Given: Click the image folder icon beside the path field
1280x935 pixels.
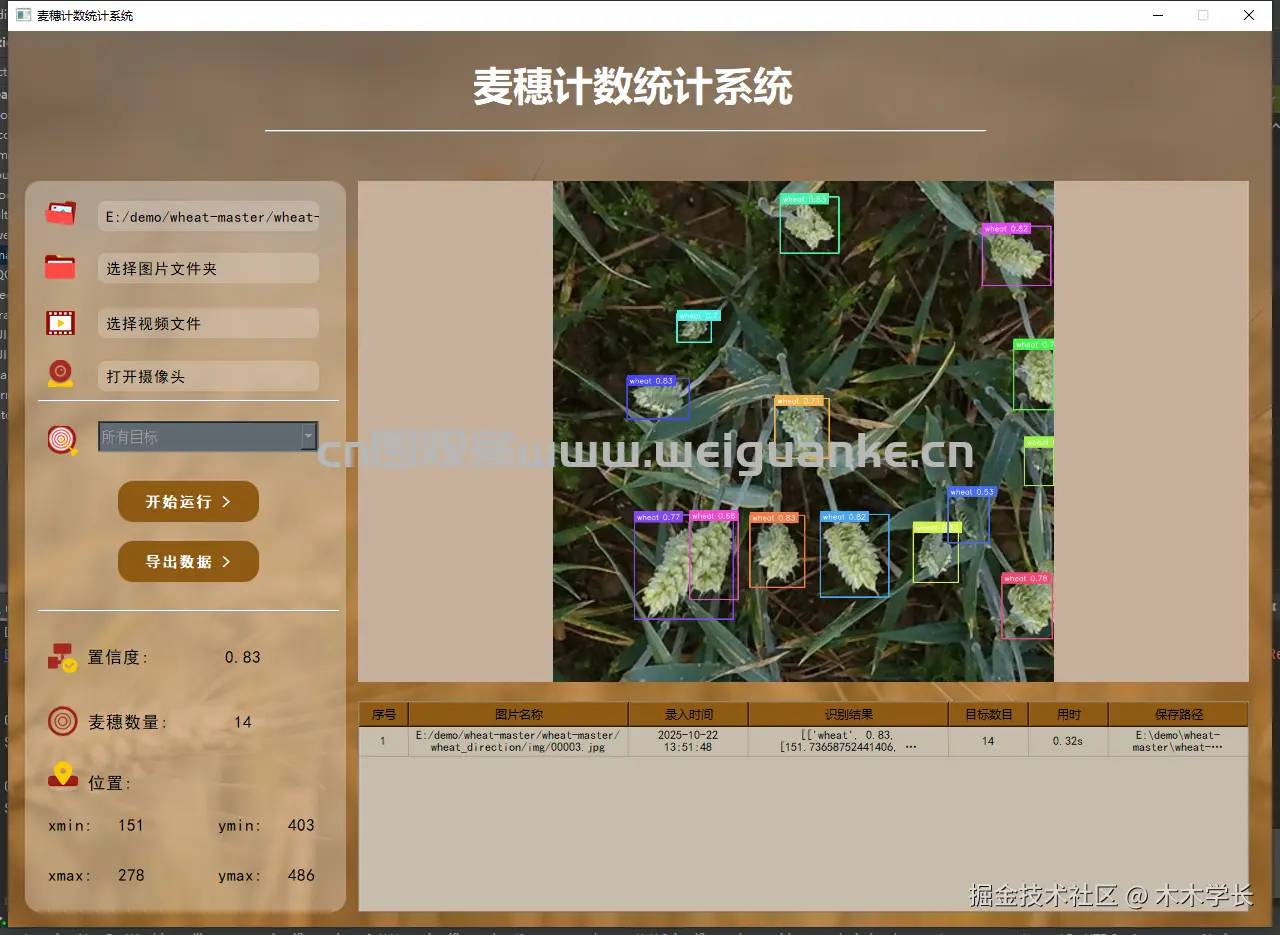Looking at the screenshot, I should 60,213.
